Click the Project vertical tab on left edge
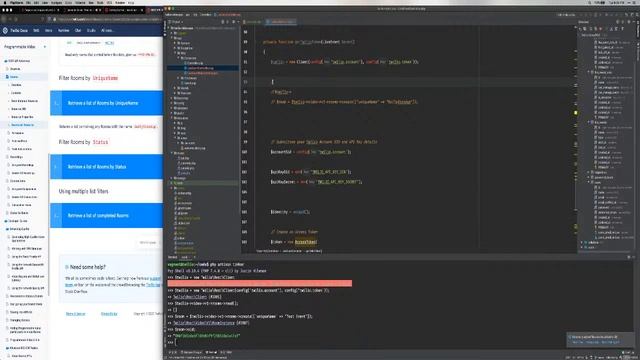This screenshot has height=360, width=640. (165, 29)
